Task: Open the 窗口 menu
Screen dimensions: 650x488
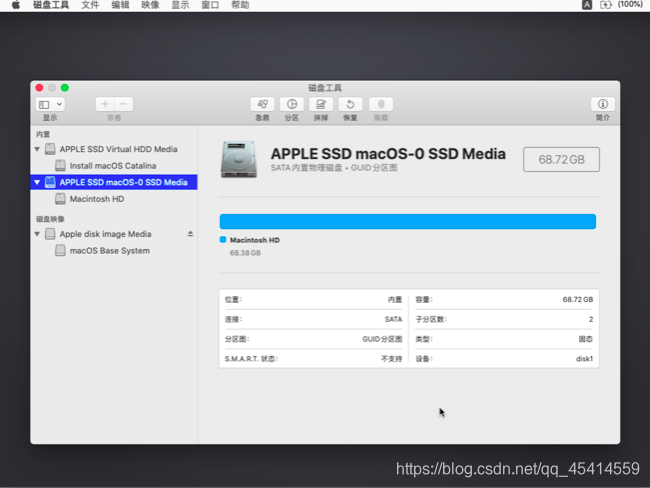Action: tap(210, 5)
